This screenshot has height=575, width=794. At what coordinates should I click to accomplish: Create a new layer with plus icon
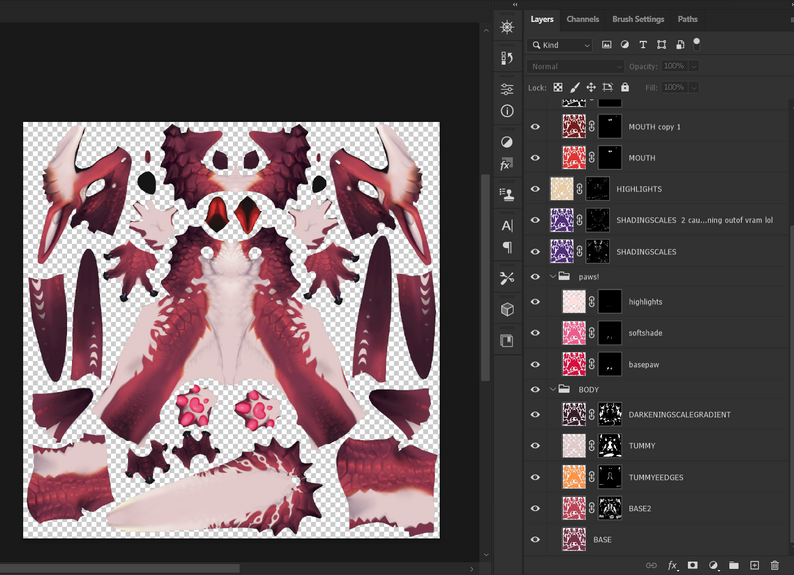pos(755,566)
